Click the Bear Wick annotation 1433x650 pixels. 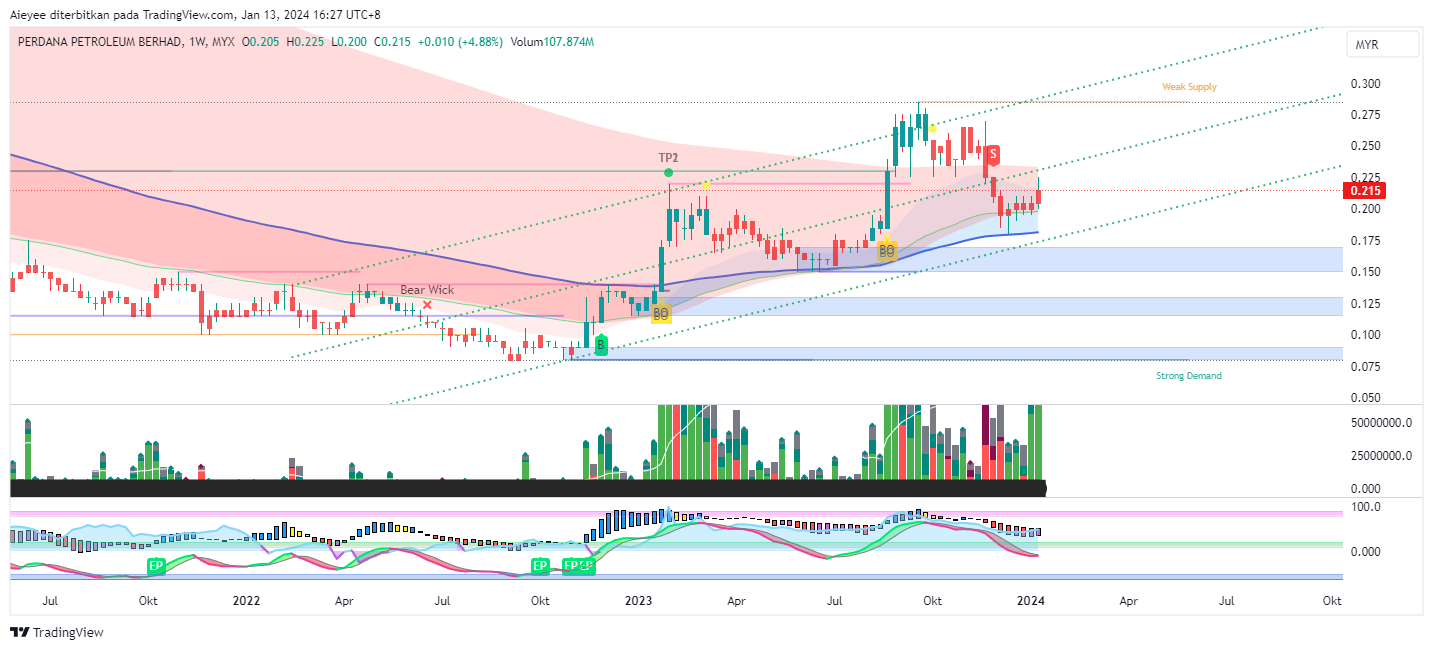coord(427,290)
